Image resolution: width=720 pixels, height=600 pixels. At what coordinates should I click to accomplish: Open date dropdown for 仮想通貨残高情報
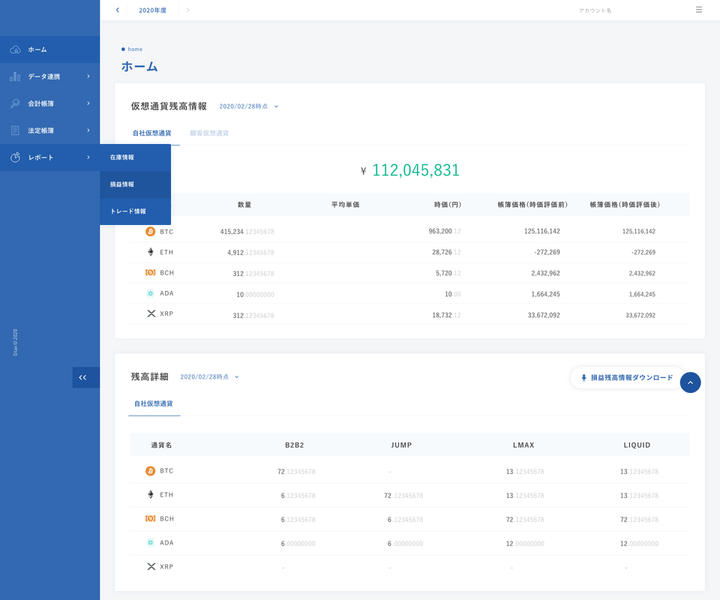249,107
